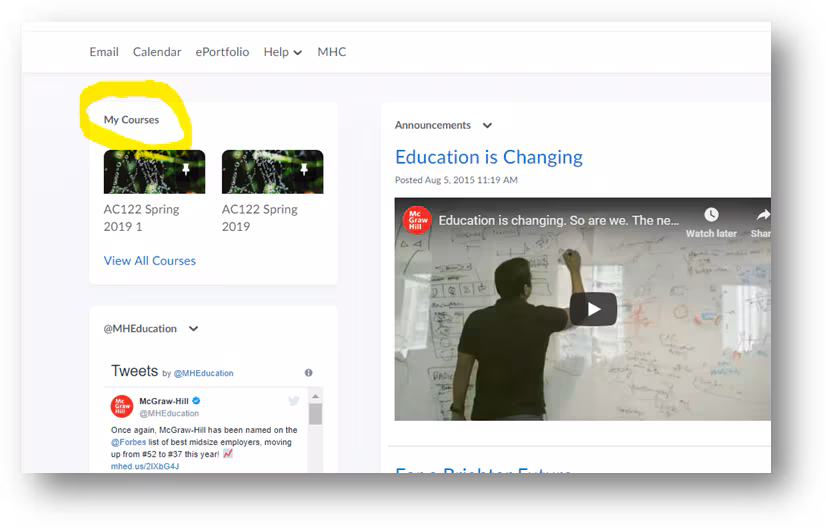Click the McGraw-Hill avatar in the tweet

click(122, 406)
